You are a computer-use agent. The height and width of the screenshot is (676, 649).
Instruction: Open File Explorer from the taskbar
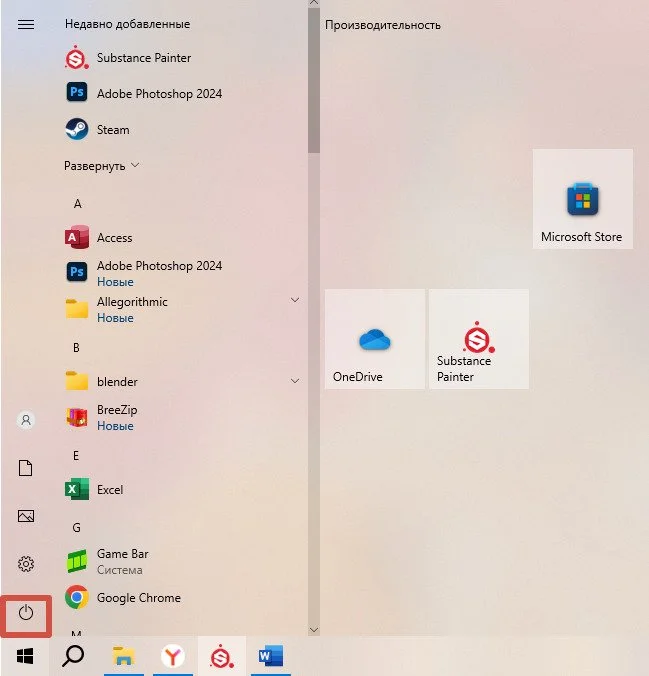click(124, 656)
